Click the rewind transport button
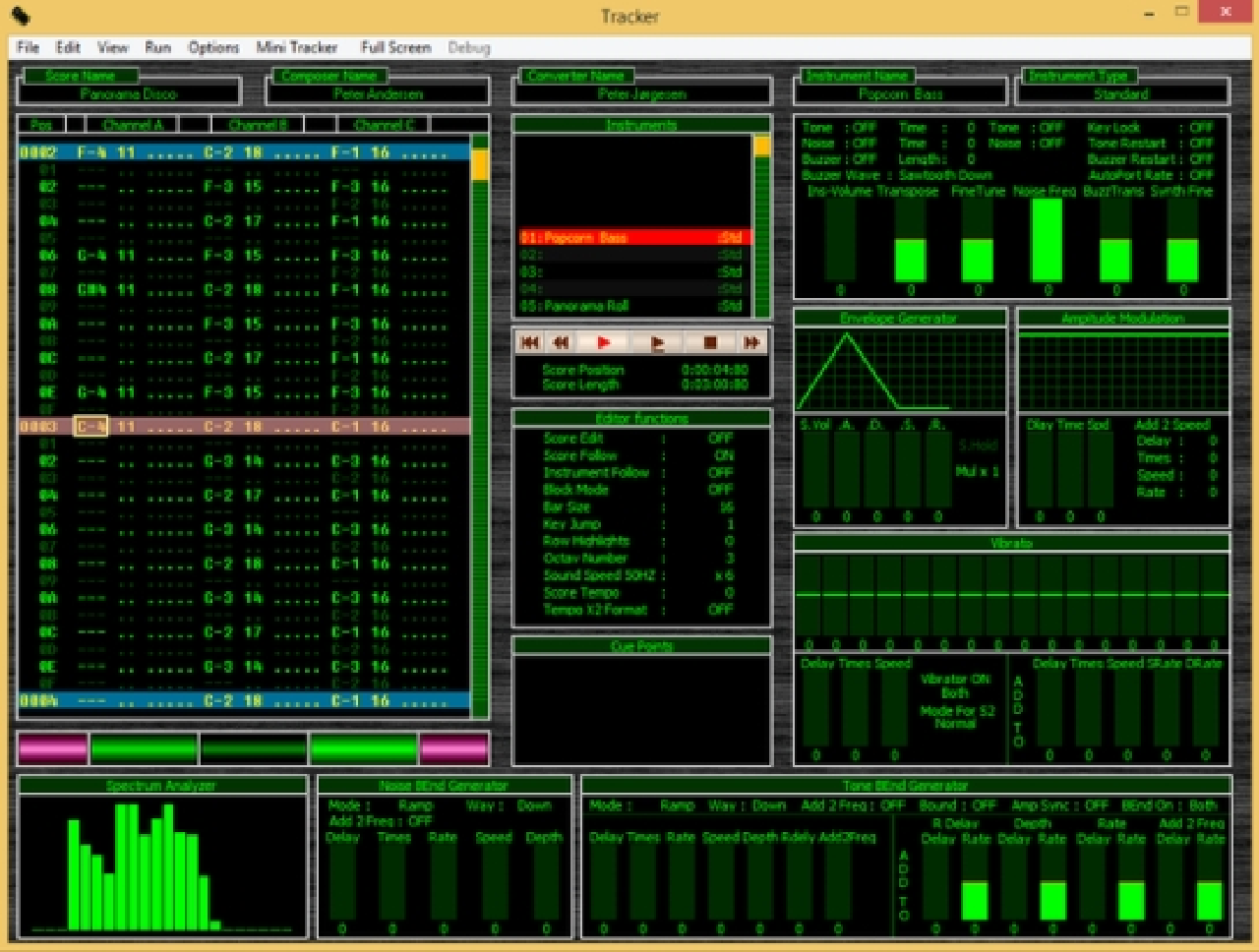 [x=561, y=342]
